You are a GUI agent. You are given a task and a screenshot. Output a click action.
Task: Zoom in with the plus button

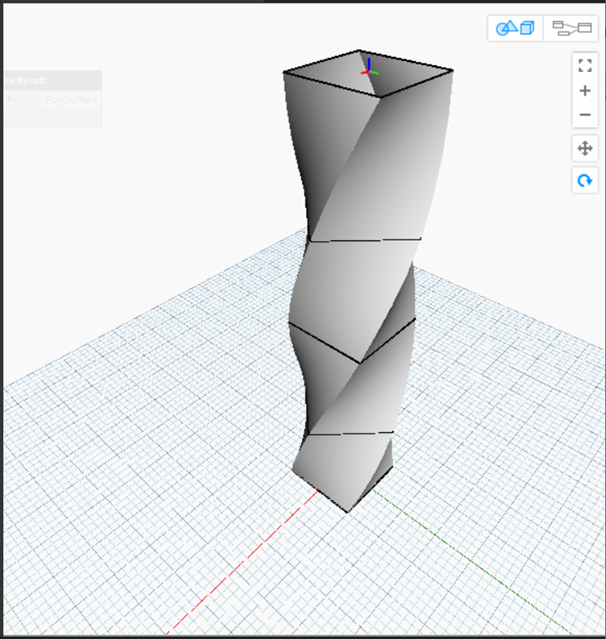pos(585,90)
